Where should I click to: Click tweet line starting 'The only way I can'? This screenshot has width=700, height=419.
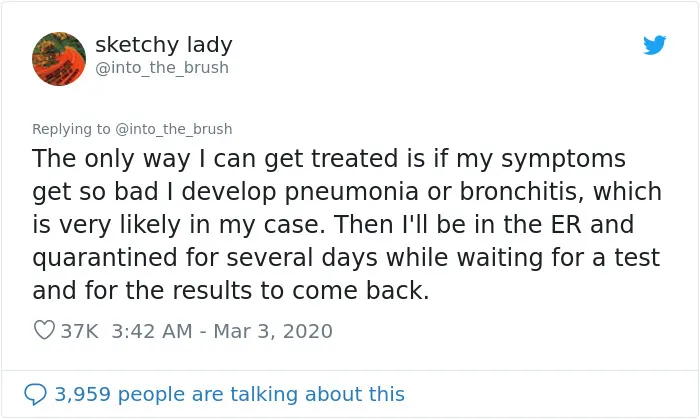pos(329,159)
